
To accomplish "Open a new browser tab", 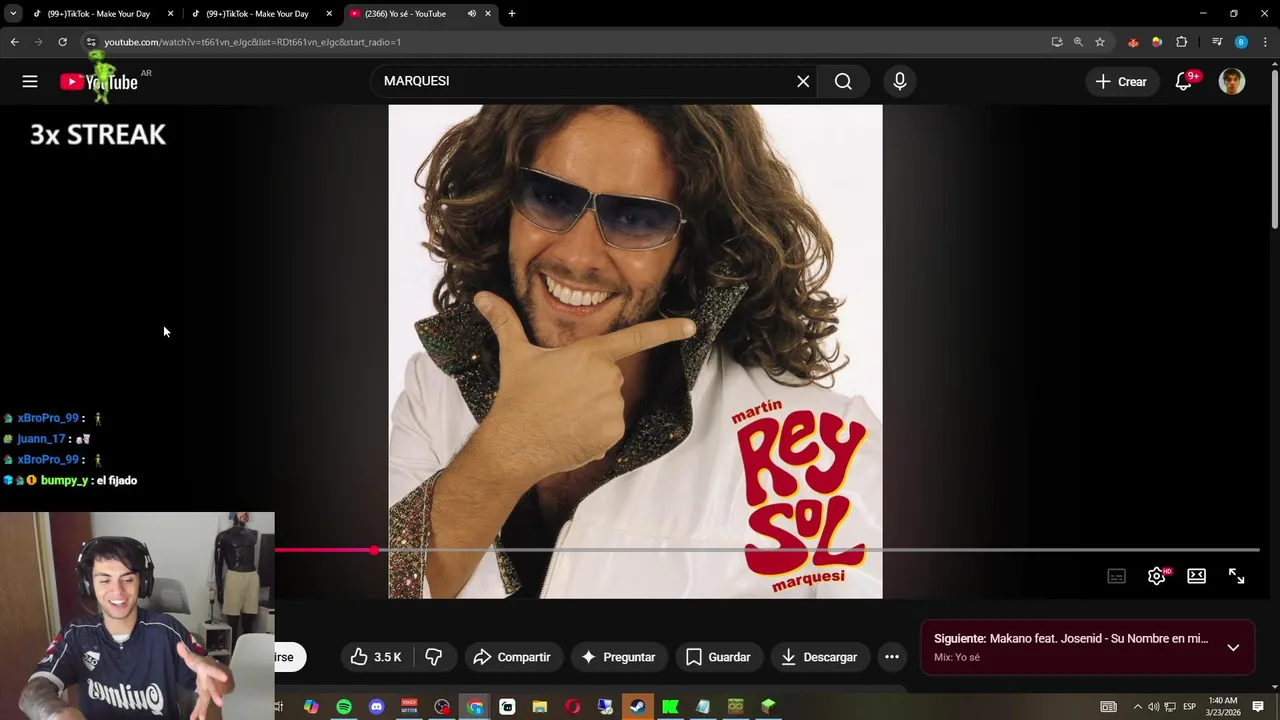I will [512, 14].
